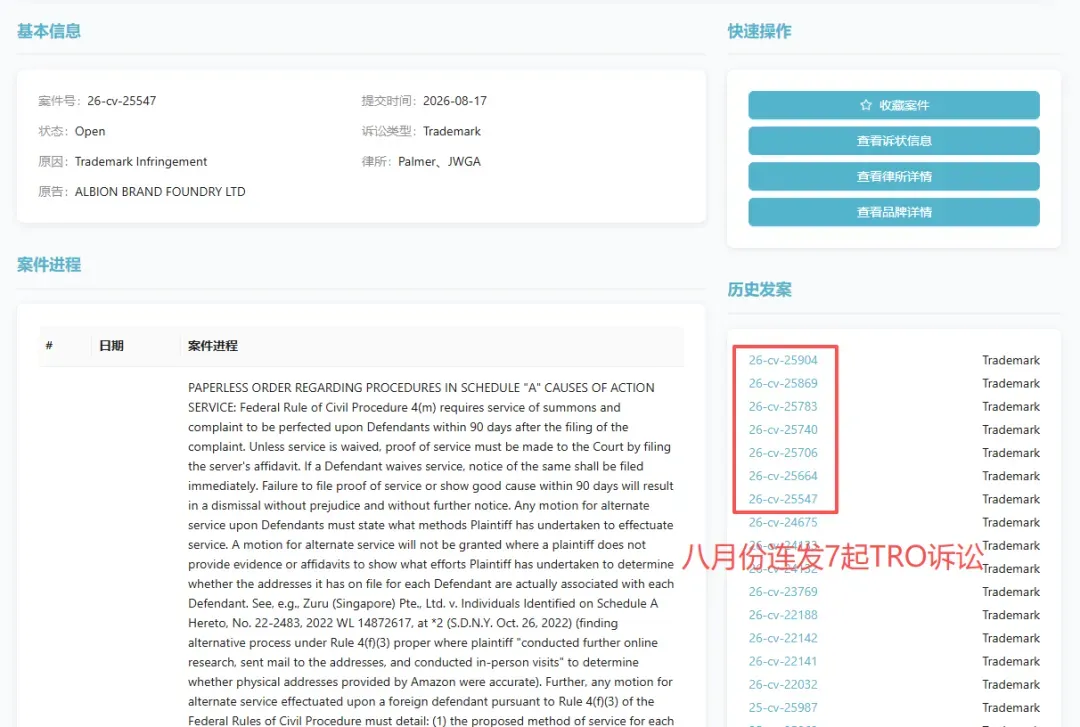The height and width of the screenshot is (727, 1080).
Task: Open case link 26-cv-22188
Action: [x=783, y=615]
